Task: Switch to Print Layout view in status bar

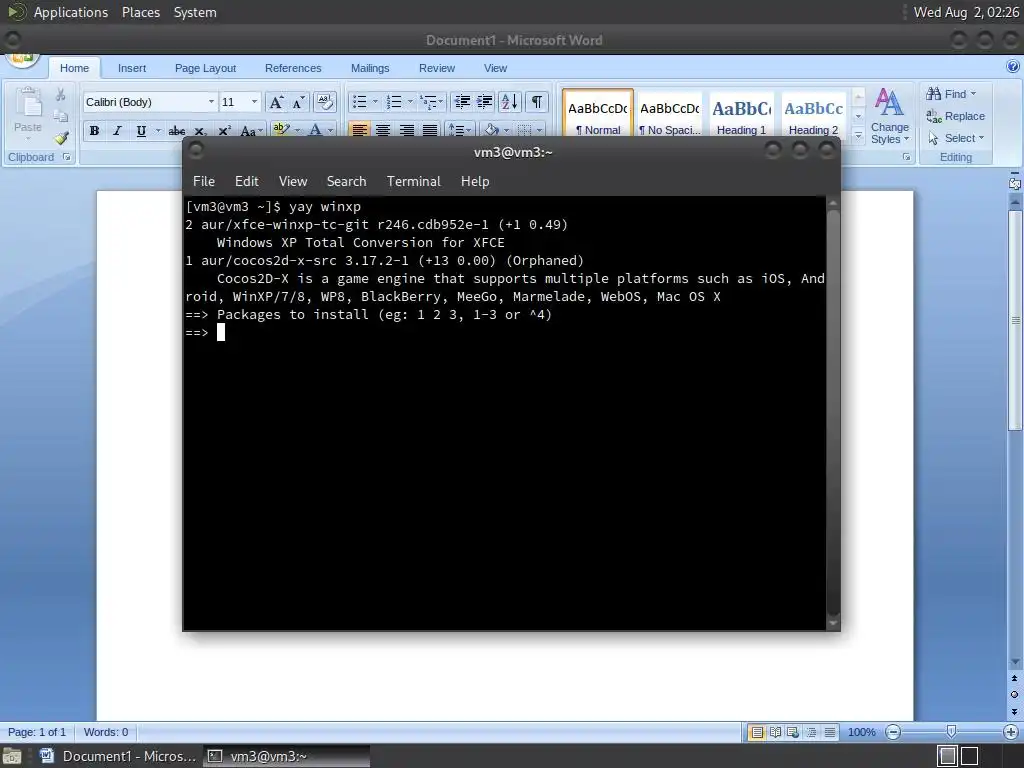Action: pyautogui.click(x=758, y=732)
